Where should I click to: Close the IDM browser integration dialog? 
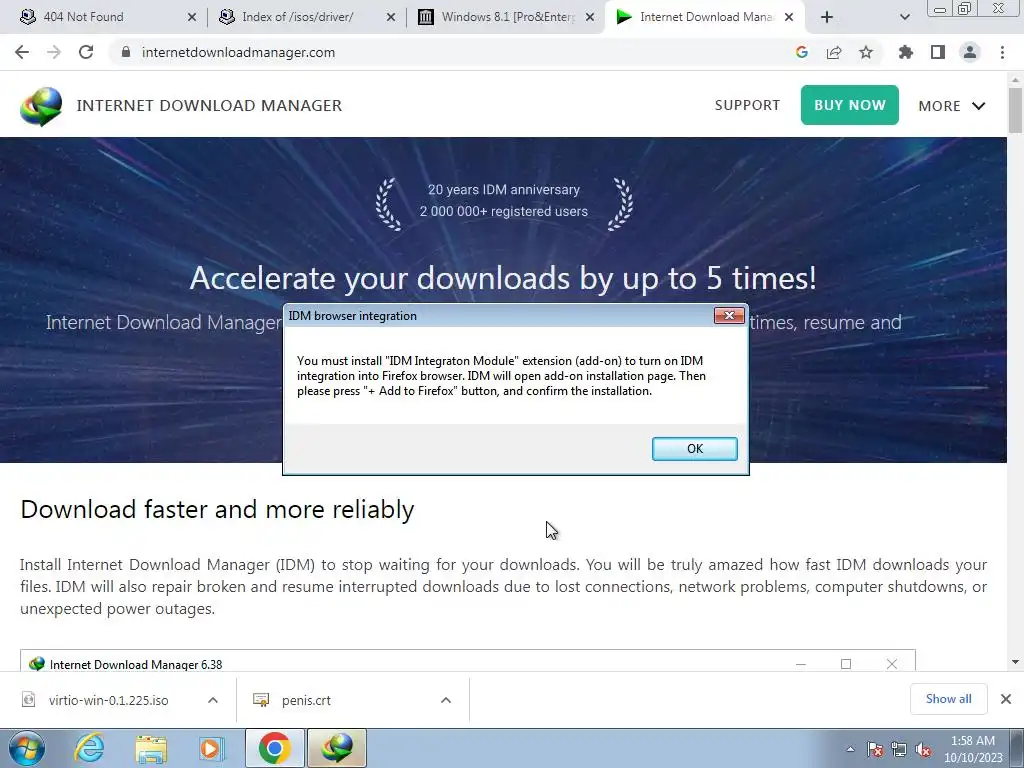tap(729, 315)
